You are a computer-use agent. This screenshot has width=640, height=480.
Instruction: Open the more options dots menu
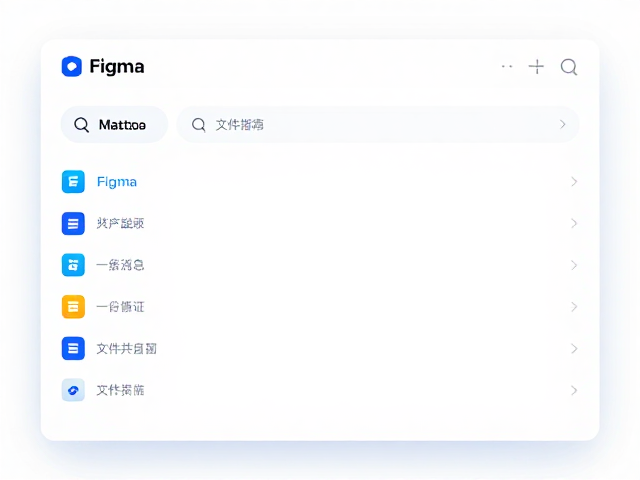pos(507,67)
